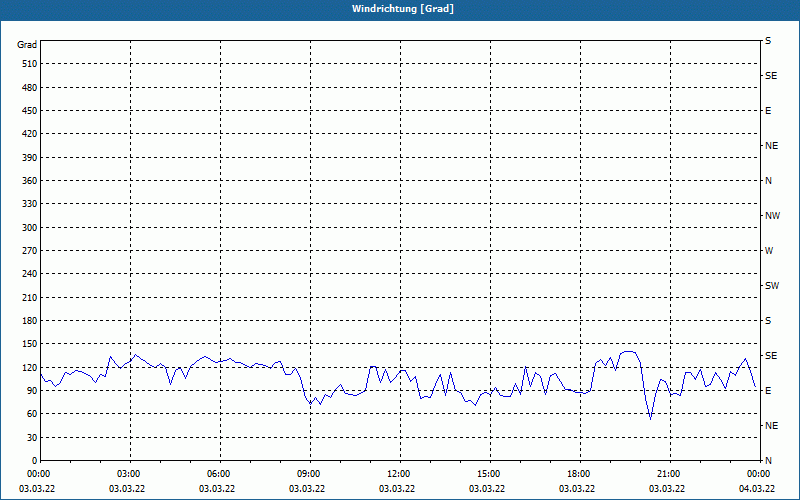Select the y-axis value "480"
800x500 pixels.
30,88
